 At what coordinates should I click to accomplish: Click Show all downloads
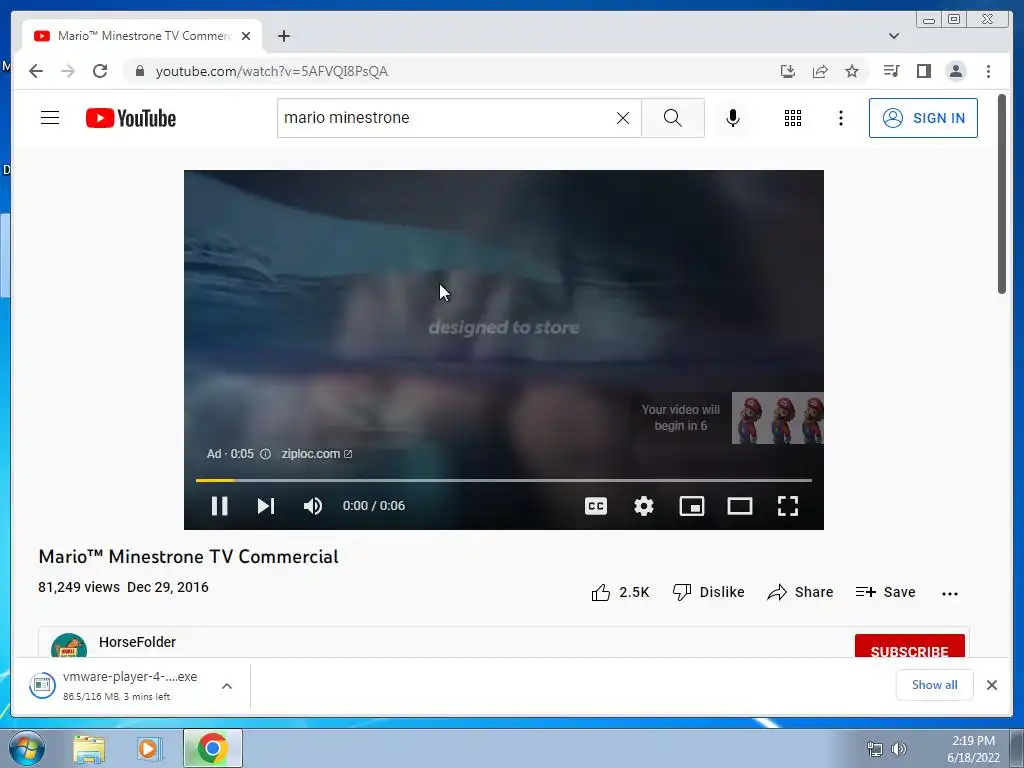click(x=935, y=685)
